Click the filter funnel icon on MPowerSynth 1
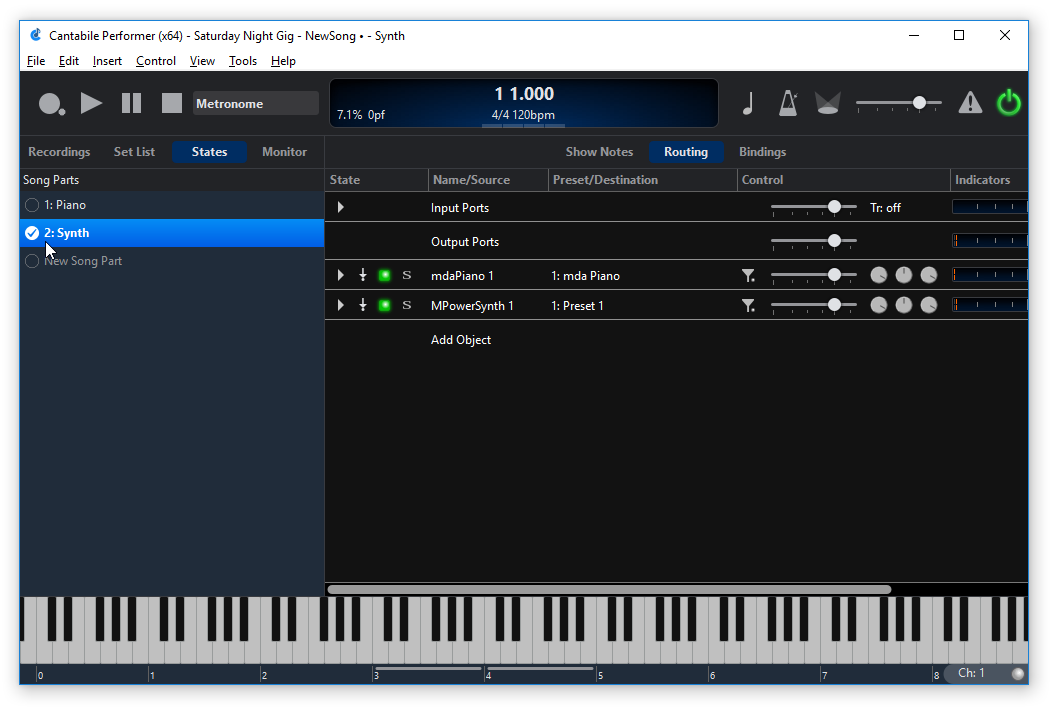Viewport: 1052px width, 708px height. [x=748, y=305]
